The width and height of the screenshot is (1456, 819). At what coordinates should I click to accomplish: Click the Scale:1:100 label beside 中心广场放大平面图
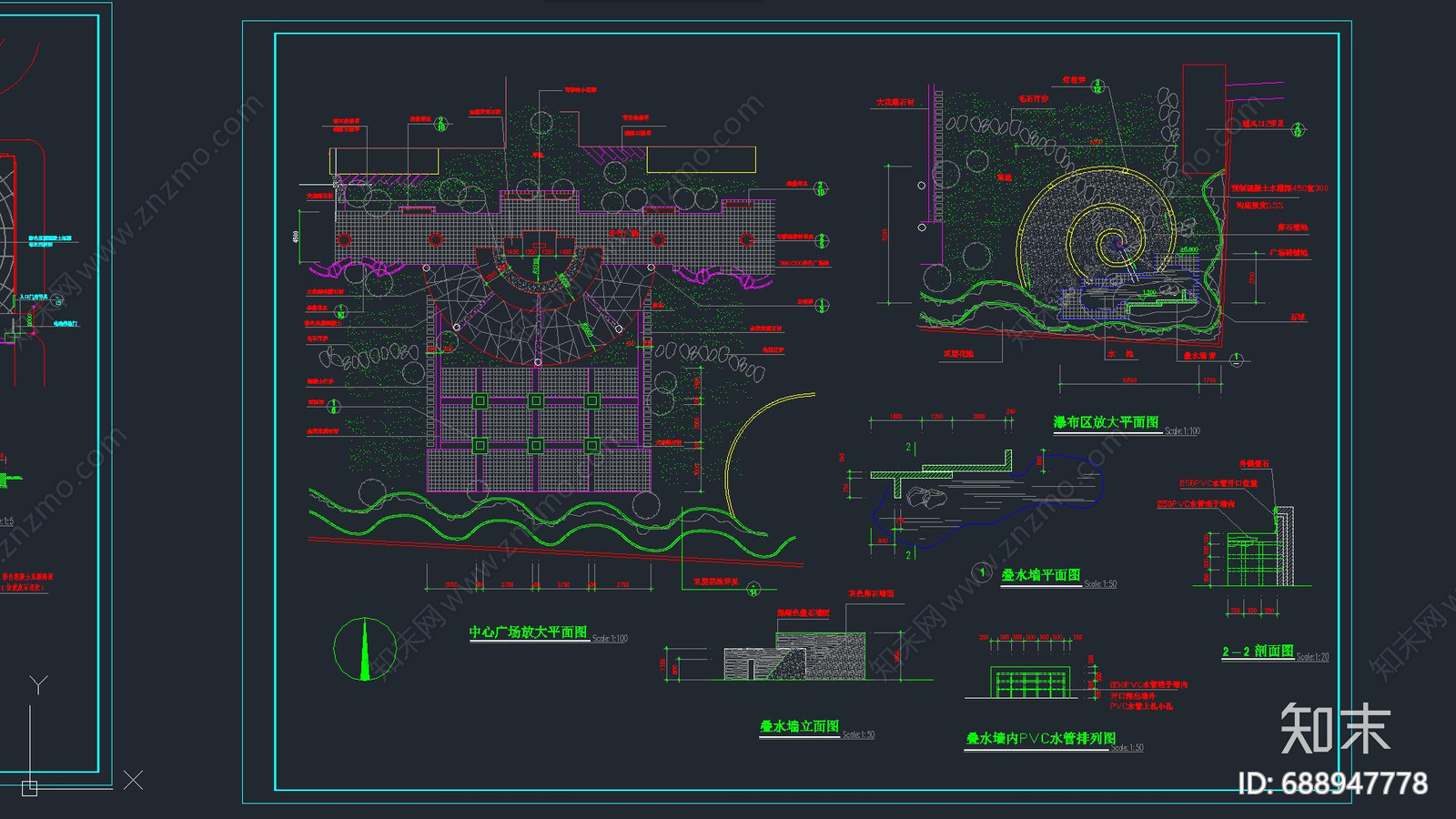point(610,639)
